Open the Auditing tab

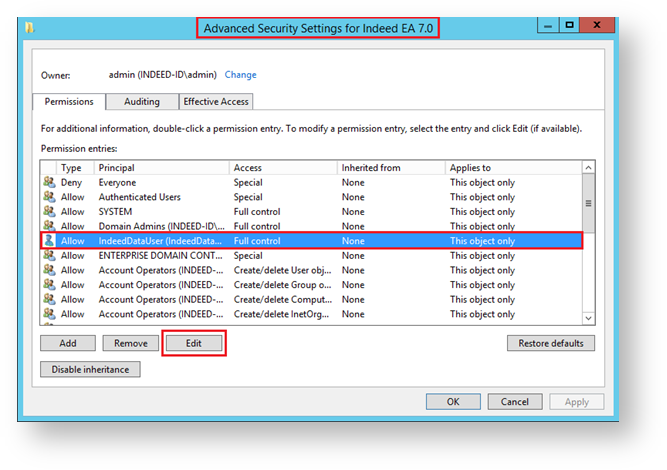click(142, 102)
